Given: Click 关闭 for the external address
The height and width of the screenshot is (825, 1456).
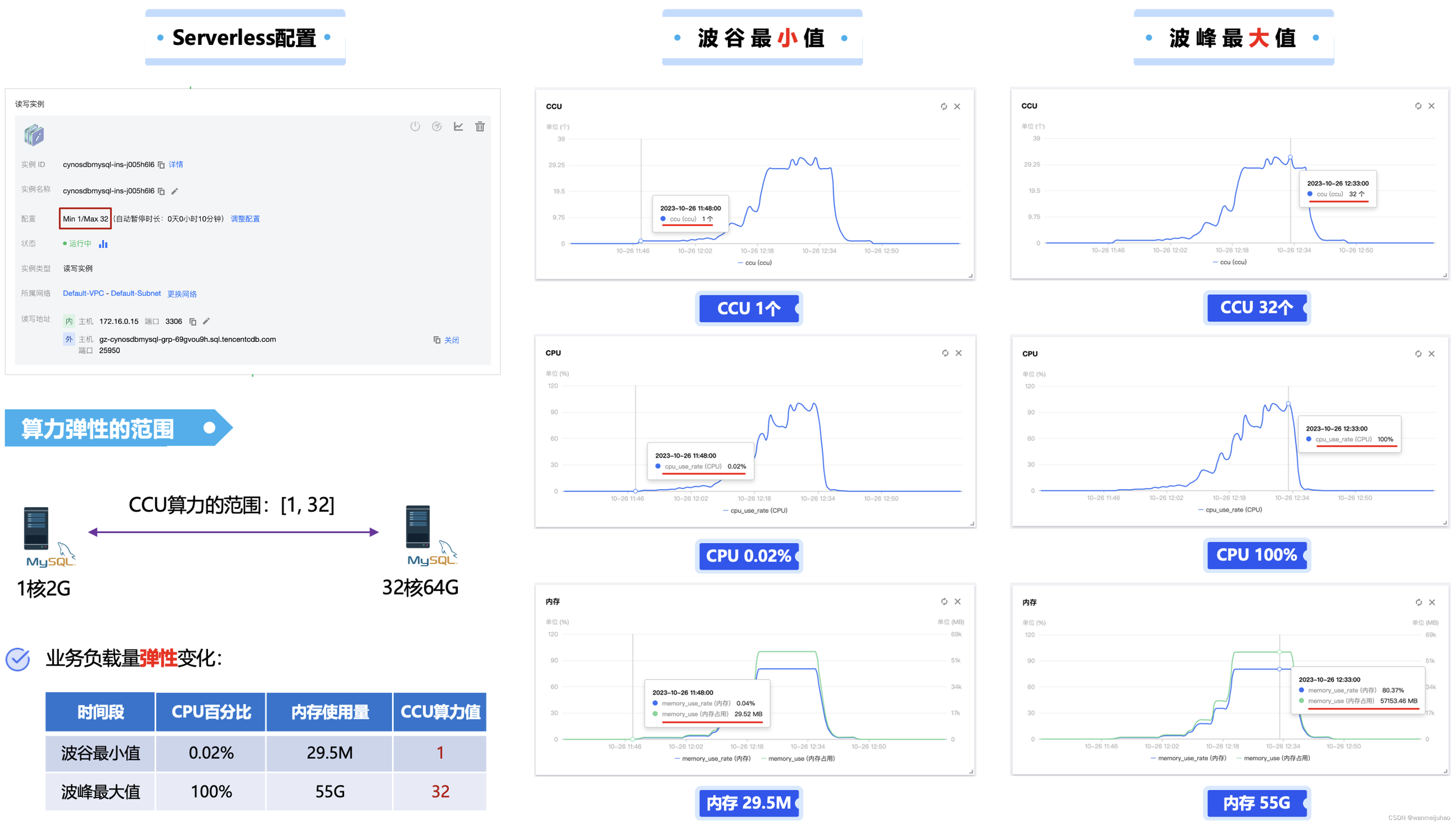Looking at the screenshot, I should (x=452, y=340).
